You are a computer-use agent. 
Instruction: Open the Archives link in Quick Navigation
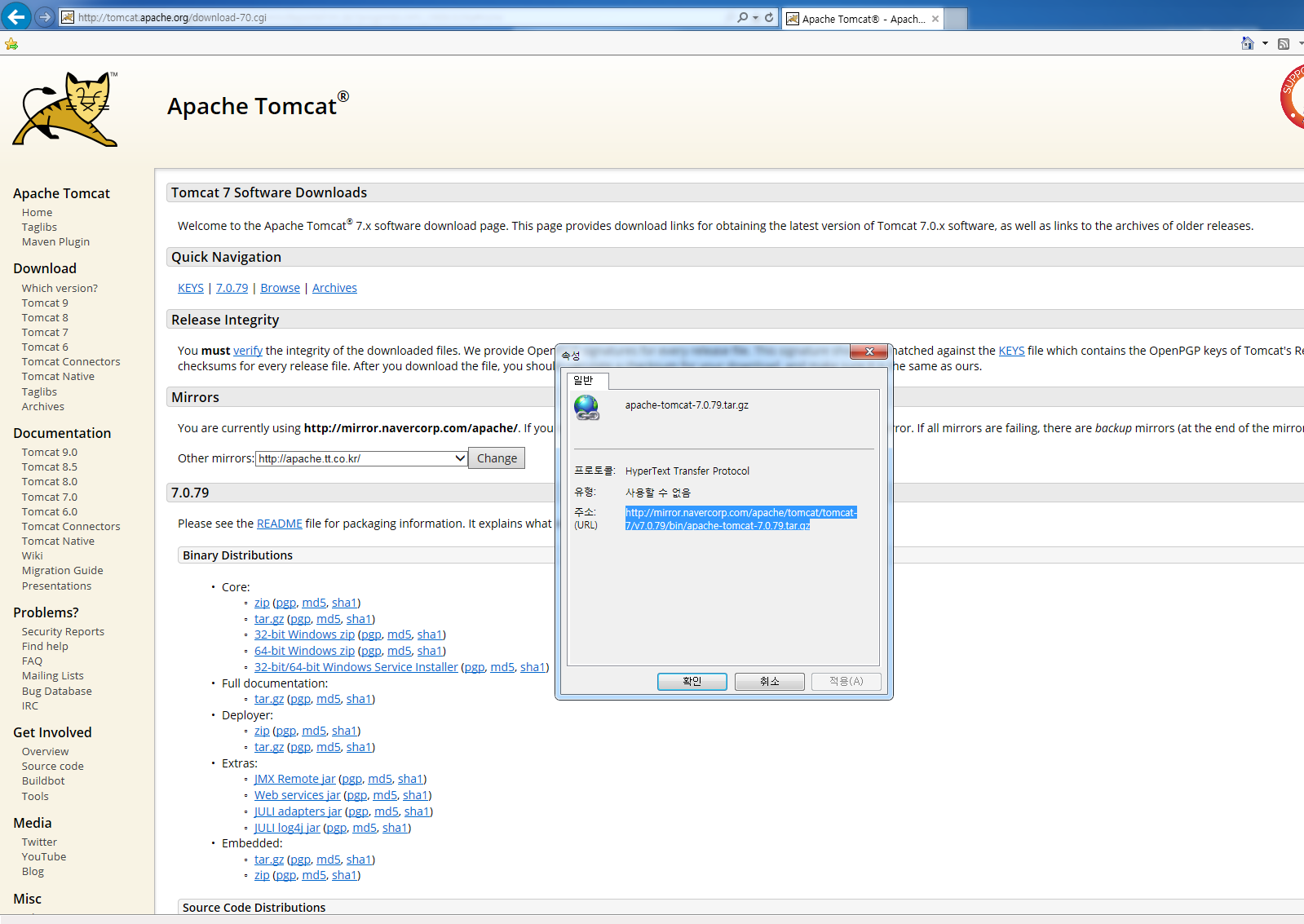(x=334, y=288)
